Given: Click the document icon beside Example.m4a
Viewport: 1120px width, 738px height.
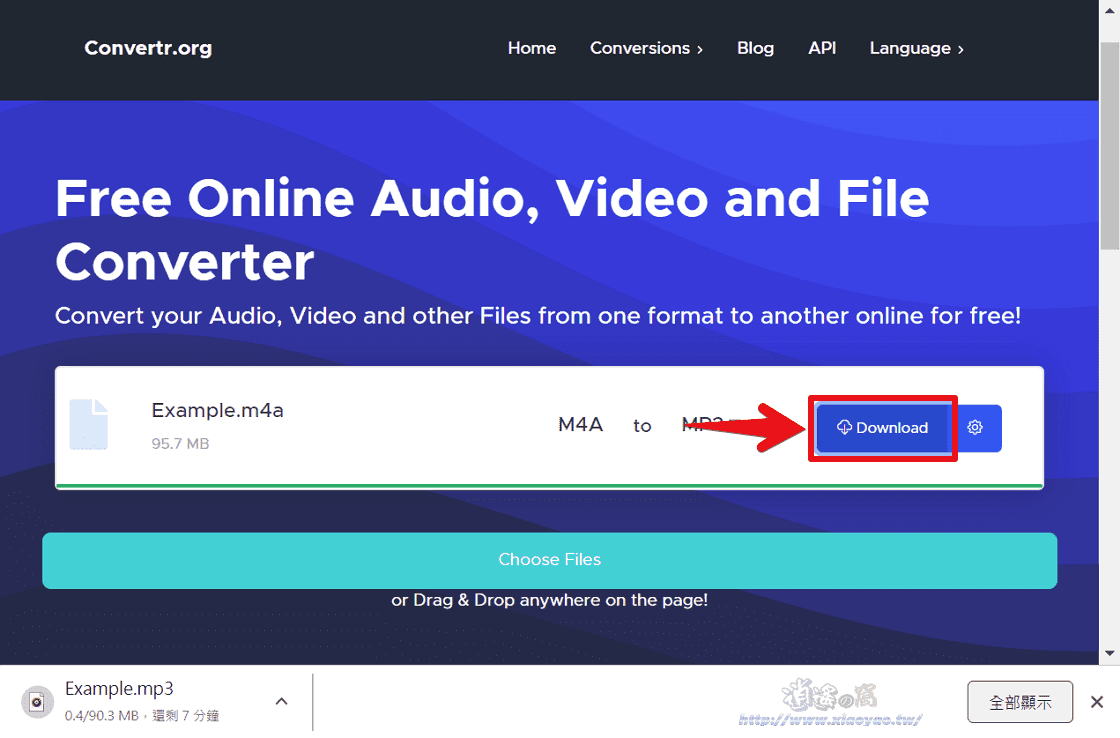Looking at the screenshot, I should (x=89, y=424).
